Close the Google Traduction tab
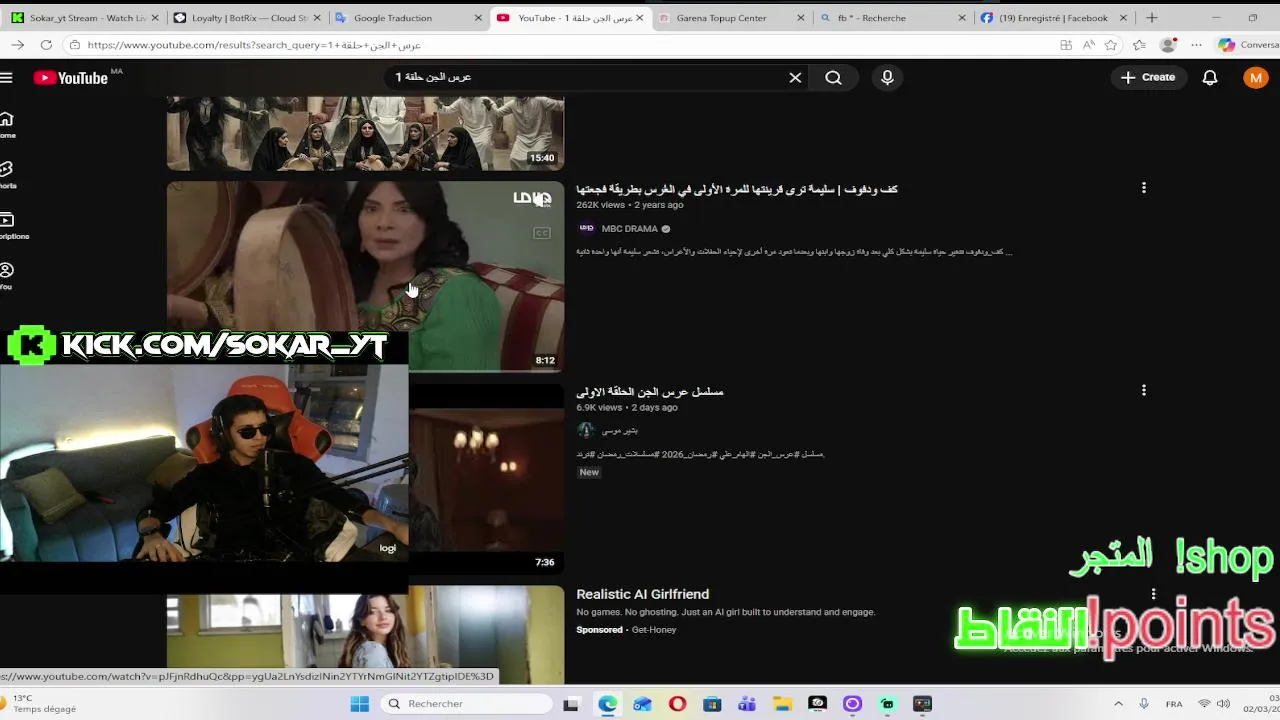Viewport: 1280px width, 720px height. (x=478, y=17)
